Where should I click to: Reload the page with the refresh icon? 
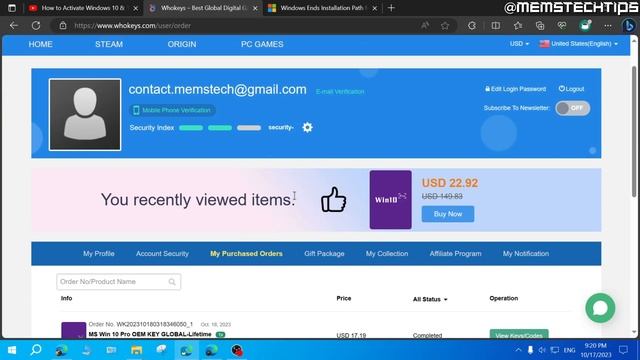click(x=36, y=25)
